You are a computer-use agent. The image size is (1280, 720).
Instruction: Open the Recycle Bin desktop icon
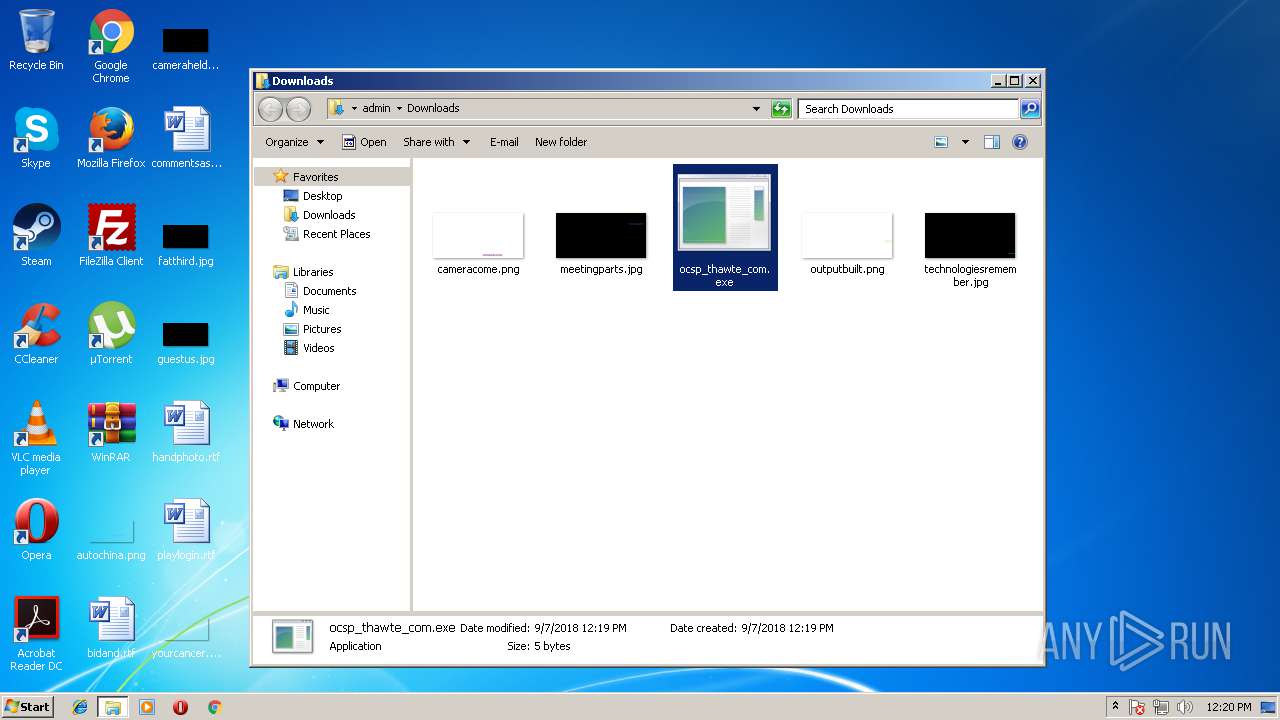point(36,41)
